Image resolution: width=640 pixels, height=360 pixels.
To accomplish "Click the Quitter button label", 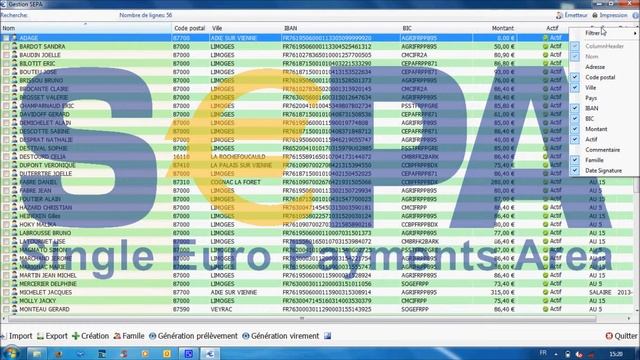I will tap(626, 336).
